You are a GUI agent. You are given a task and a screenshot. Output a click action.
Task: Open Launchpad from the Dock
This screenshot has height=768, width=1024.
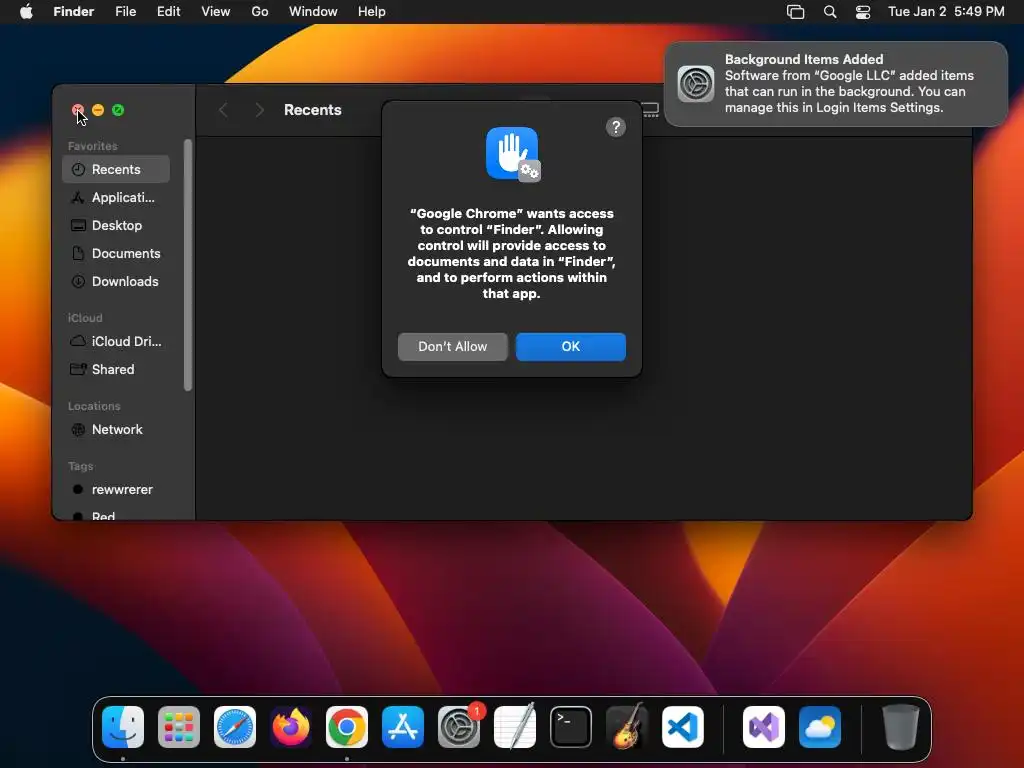pos(179,727)
